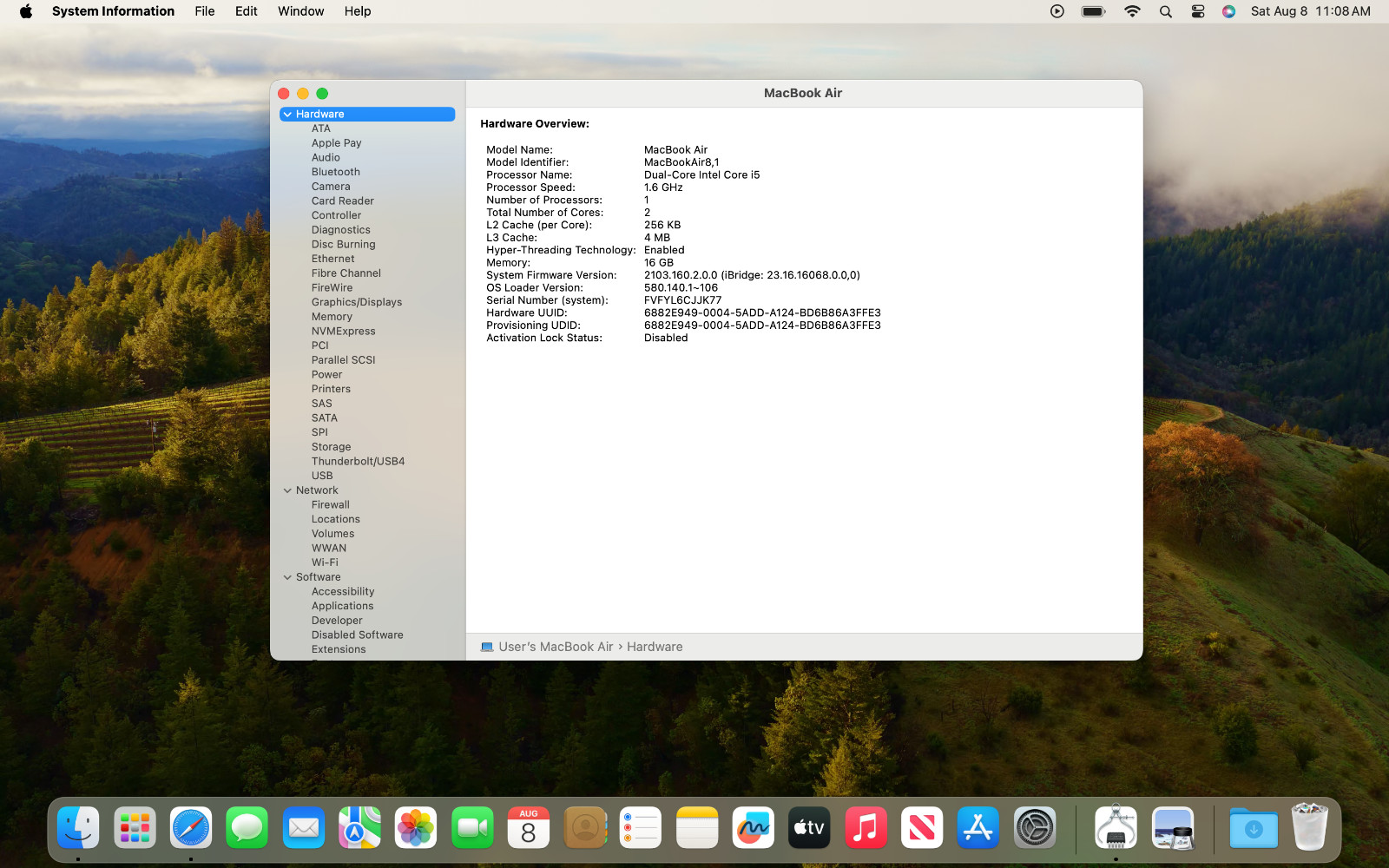Open Maps in the dock

click(x=359, y=828)
